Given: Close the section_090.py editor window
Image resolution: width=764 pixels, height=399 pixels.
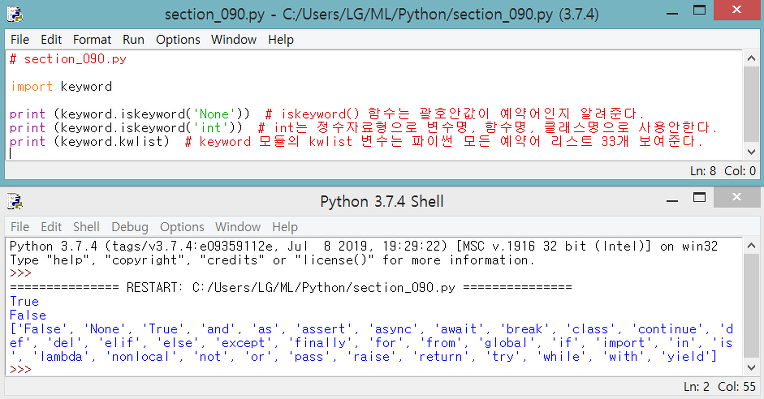Looking at the screenshot, I should pos(736,10).
